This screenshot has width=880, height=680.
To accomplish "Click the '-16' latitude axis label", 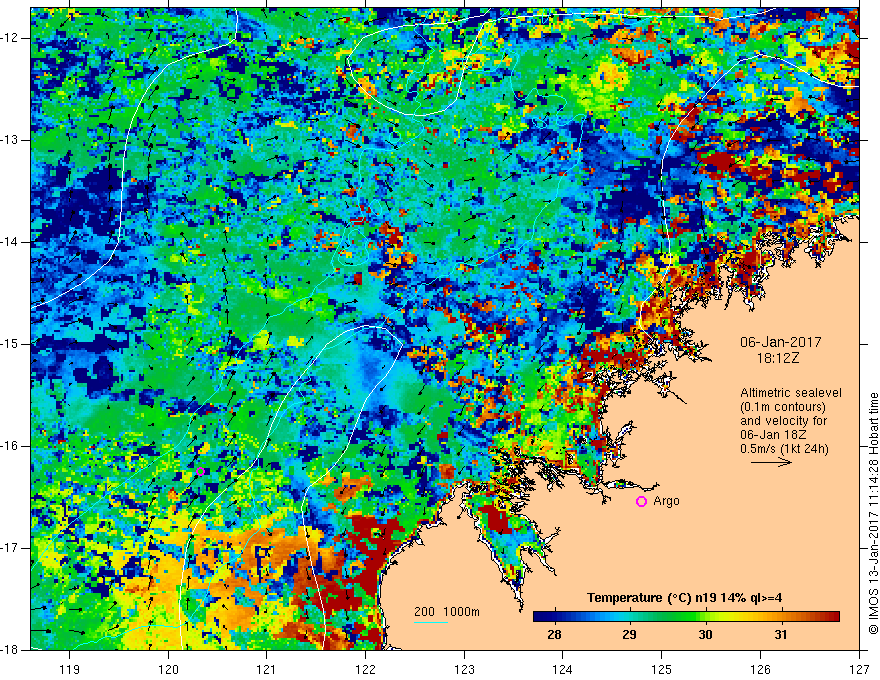I will click(11, 446).
